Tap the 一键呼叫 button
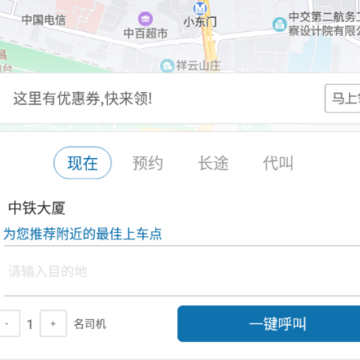Viewport: 360px width, 360px height. click(x=269, y=324)
